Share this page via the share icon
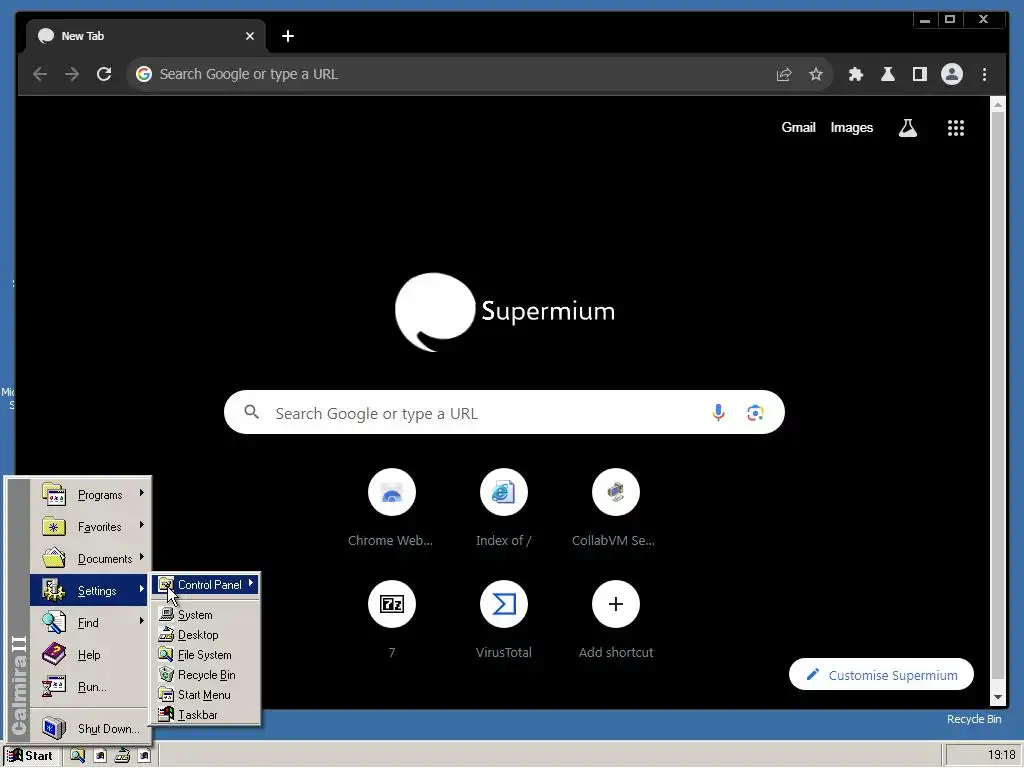Image resolution: width=1024 pixels, height=768 pixels. pos(784,74)
